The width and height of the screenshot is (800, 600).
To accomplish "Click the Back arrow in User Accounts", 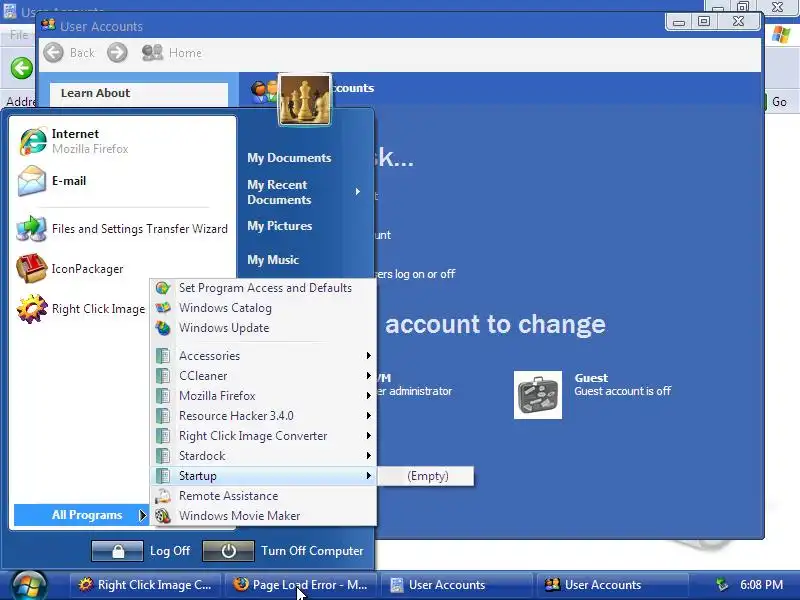I will coord(54,53).
